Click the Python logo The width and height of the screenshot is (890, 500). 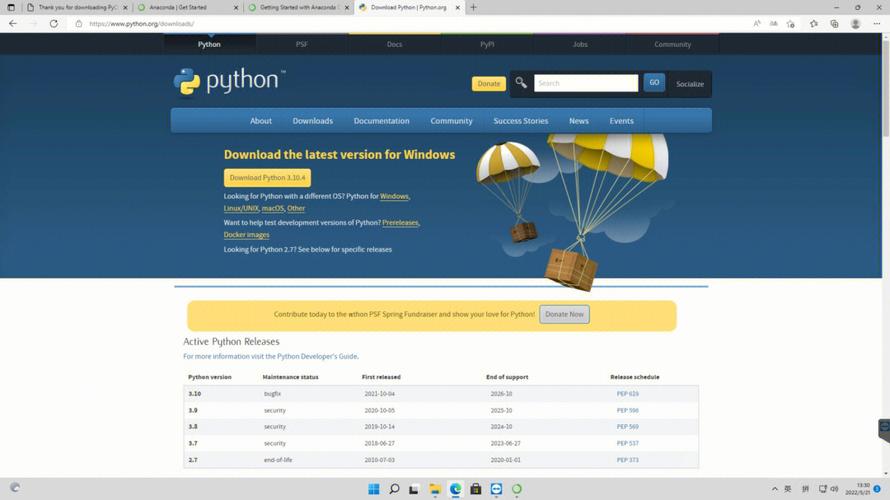click(x=229, y=81)
